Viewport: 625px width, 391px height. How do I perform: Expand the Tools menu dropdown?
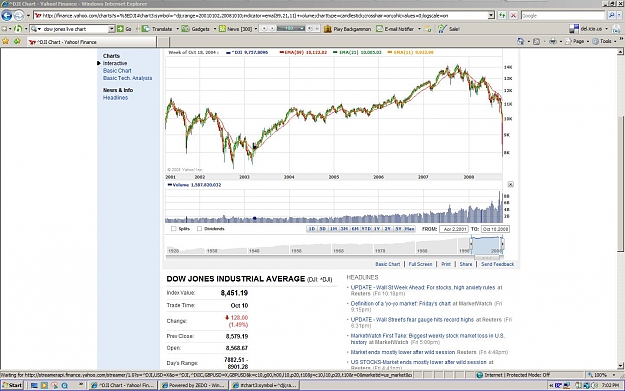point(615,41)
